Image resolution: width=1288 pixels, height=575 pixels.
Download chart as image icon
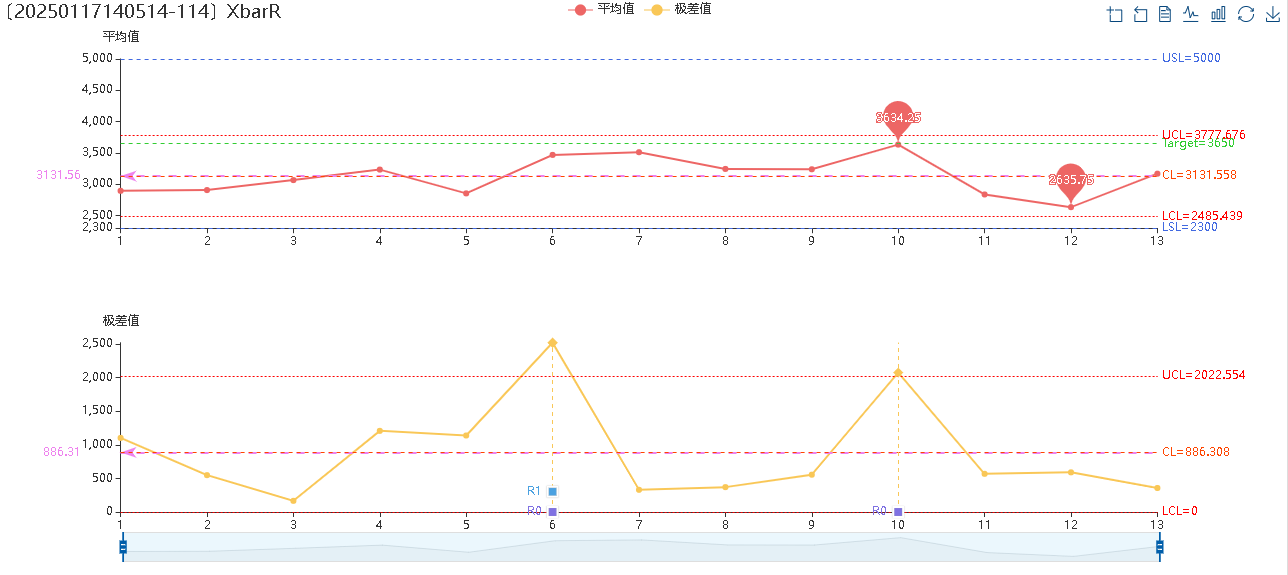[x=1272, y=14]
